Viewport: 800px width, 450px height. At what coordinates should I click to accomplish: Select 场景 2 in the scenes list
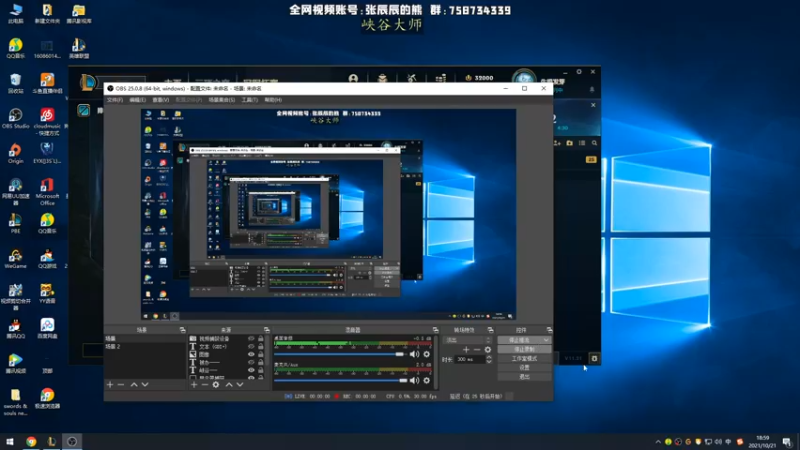pos(145,346)
